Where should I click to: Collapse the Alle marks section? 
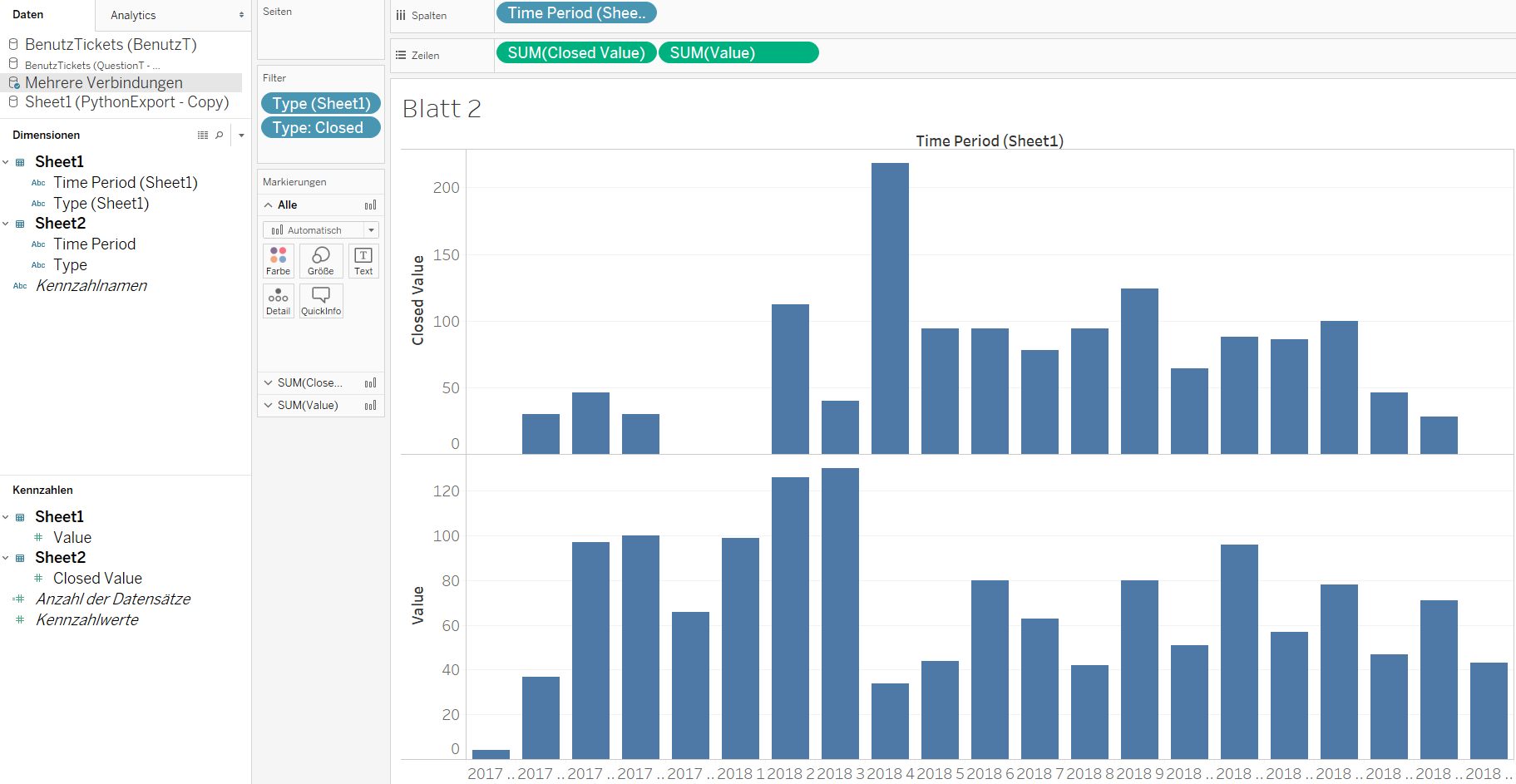pyautogui.click(x=268, y=205)
